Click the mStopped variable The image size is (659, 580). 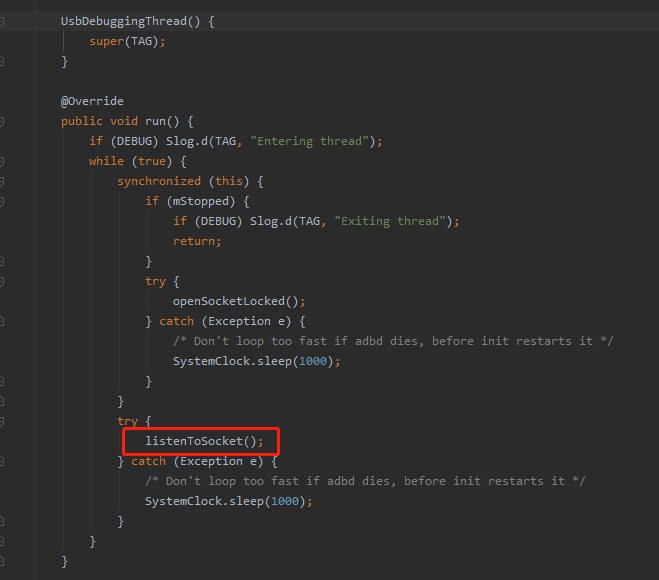point(201,201)
